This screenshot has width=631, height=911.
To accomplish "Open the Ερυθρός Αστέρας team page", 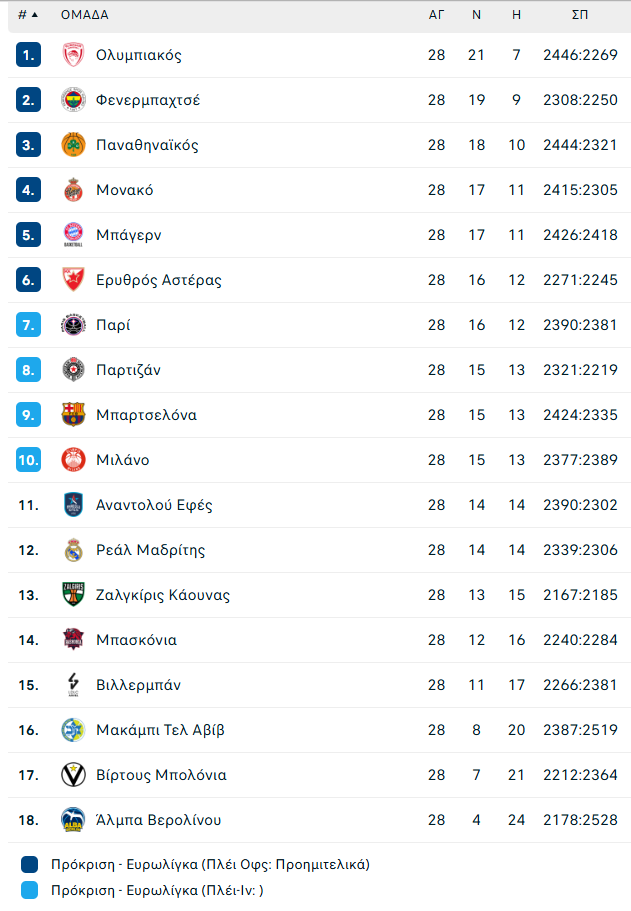I will click(x=159, y=280).
